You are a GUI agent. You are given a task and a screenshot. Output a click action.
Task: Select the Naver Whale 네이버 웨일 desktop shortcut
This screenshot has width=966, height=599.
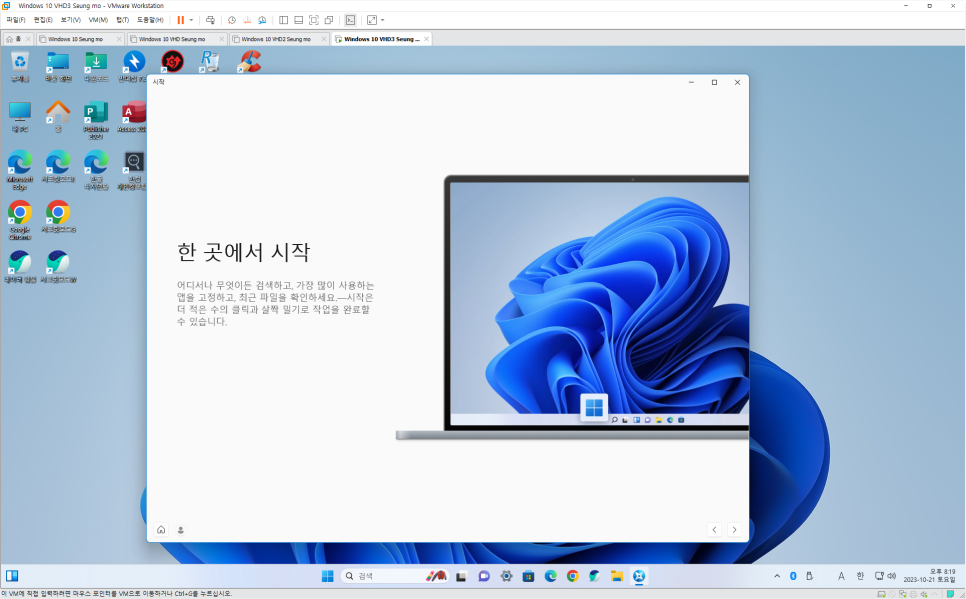point(20,267)
